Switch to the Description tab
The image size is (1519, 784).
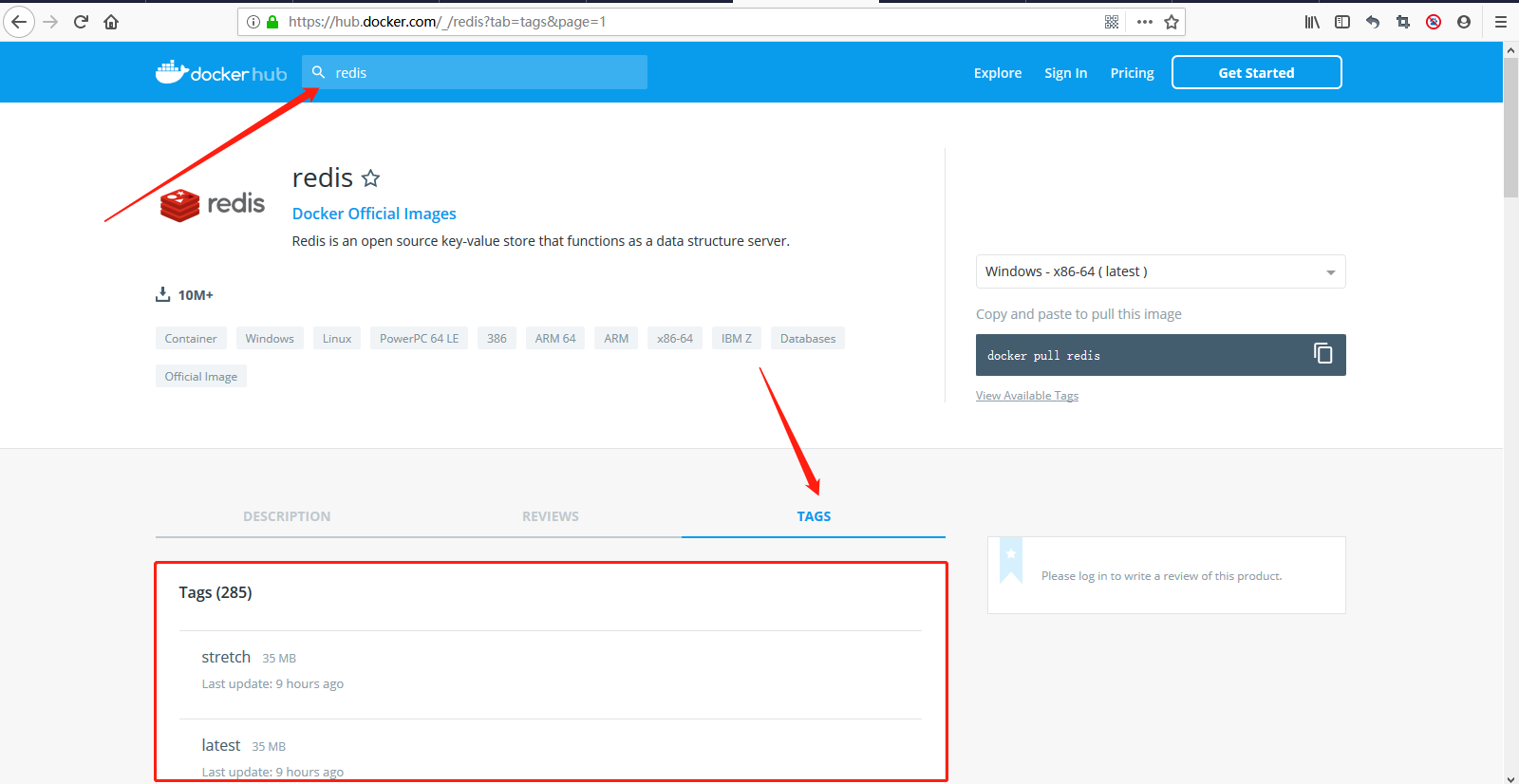click(x=287, y=516)
